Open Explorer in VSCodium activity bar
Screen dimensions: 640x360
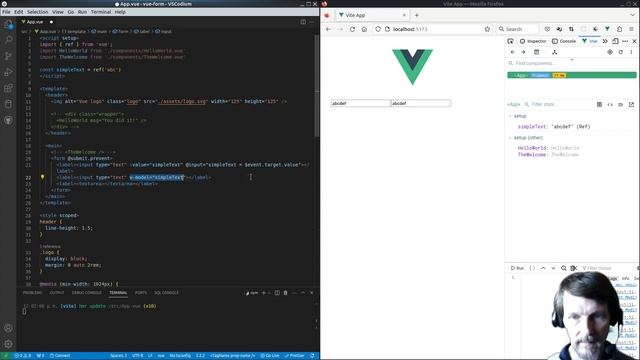8,24
